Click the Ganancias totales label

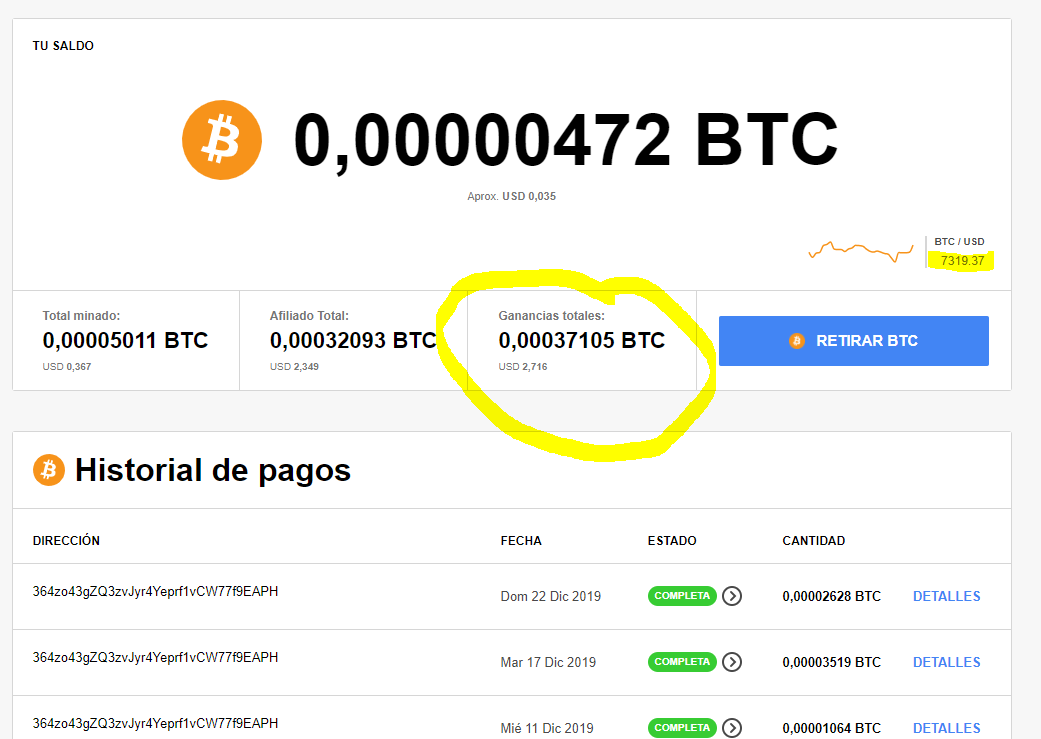click(552, 316)
